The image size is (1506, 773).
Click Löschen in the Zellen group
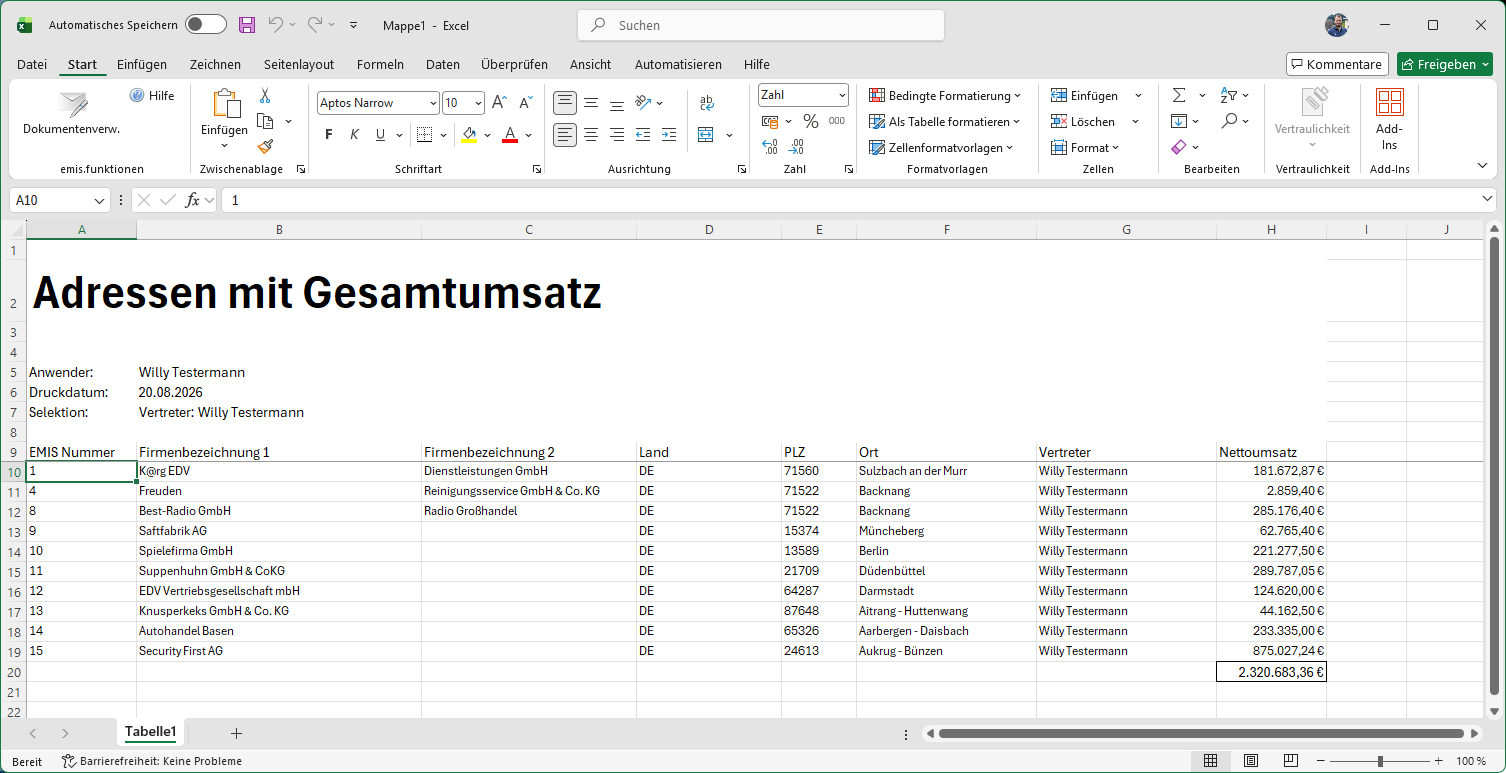coord(1083,122)
